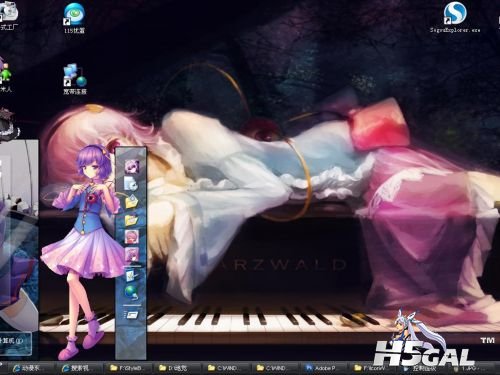Click the document icon in the vertical dock
The image size is (500, 375).
coord(131,183)
